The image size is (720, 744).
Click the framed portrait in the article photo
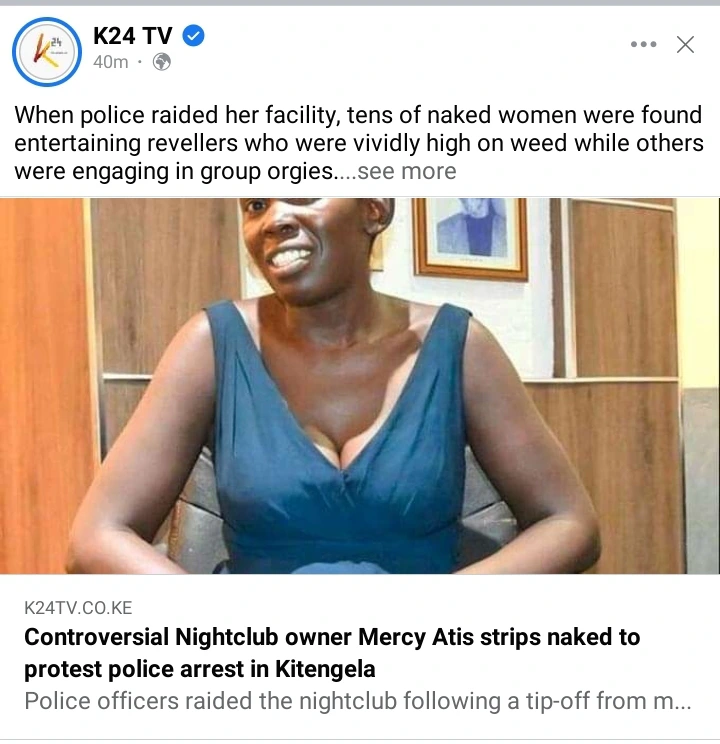[x=470, y=237]
